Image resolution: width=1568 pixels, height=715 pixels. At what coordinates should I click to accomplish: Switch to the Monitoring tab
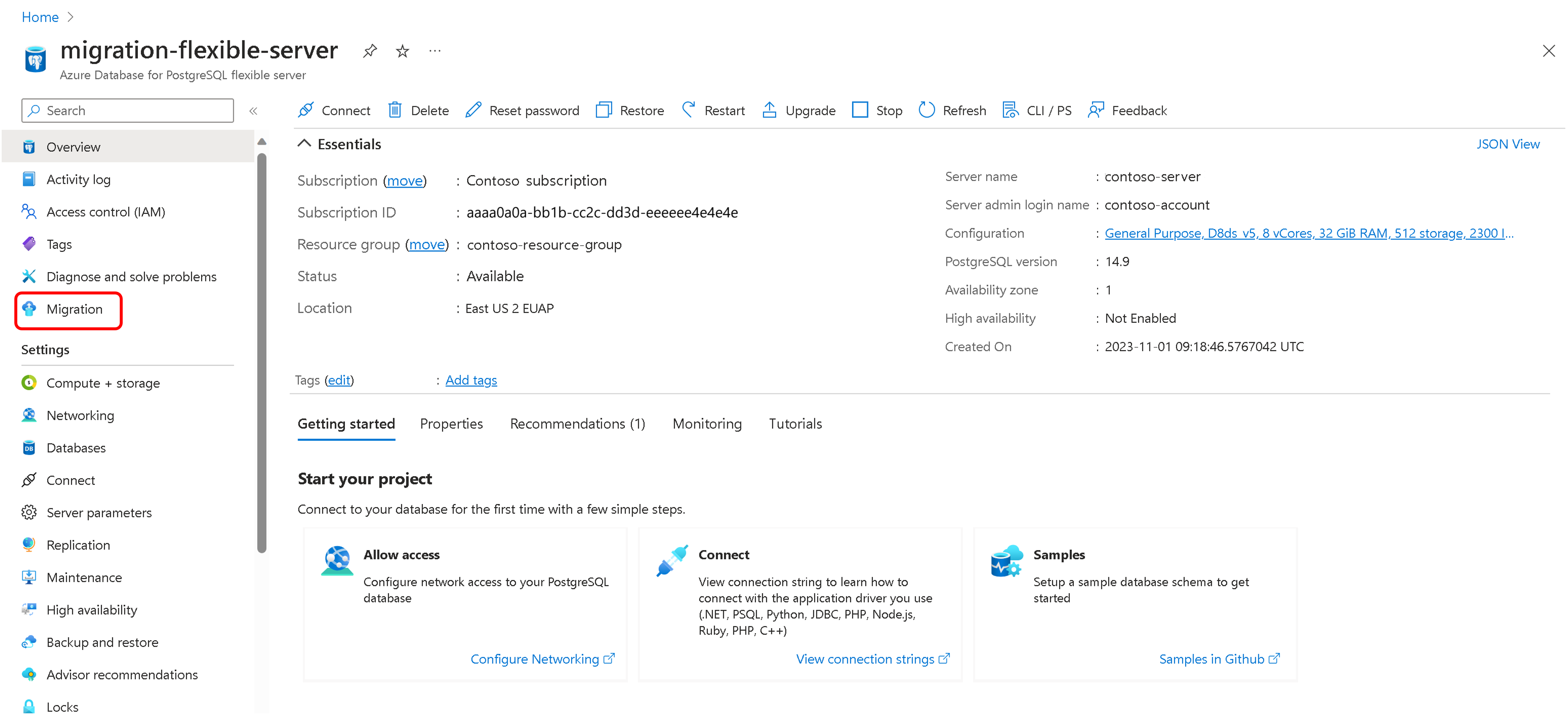tap(707, 423)
